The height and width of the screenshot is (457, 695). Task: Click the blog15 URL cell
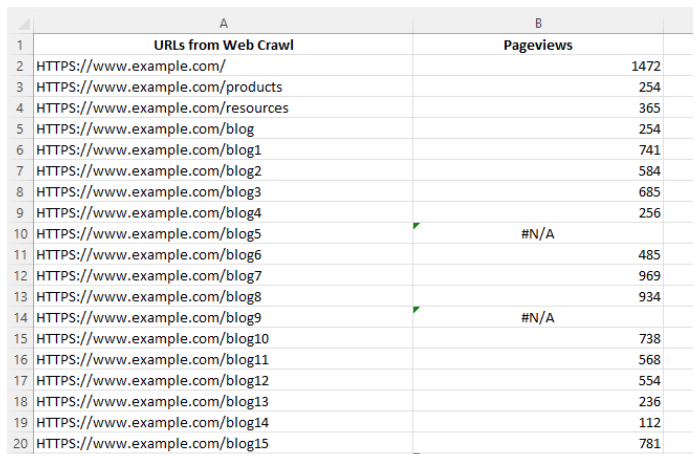[x=223, y=443]
